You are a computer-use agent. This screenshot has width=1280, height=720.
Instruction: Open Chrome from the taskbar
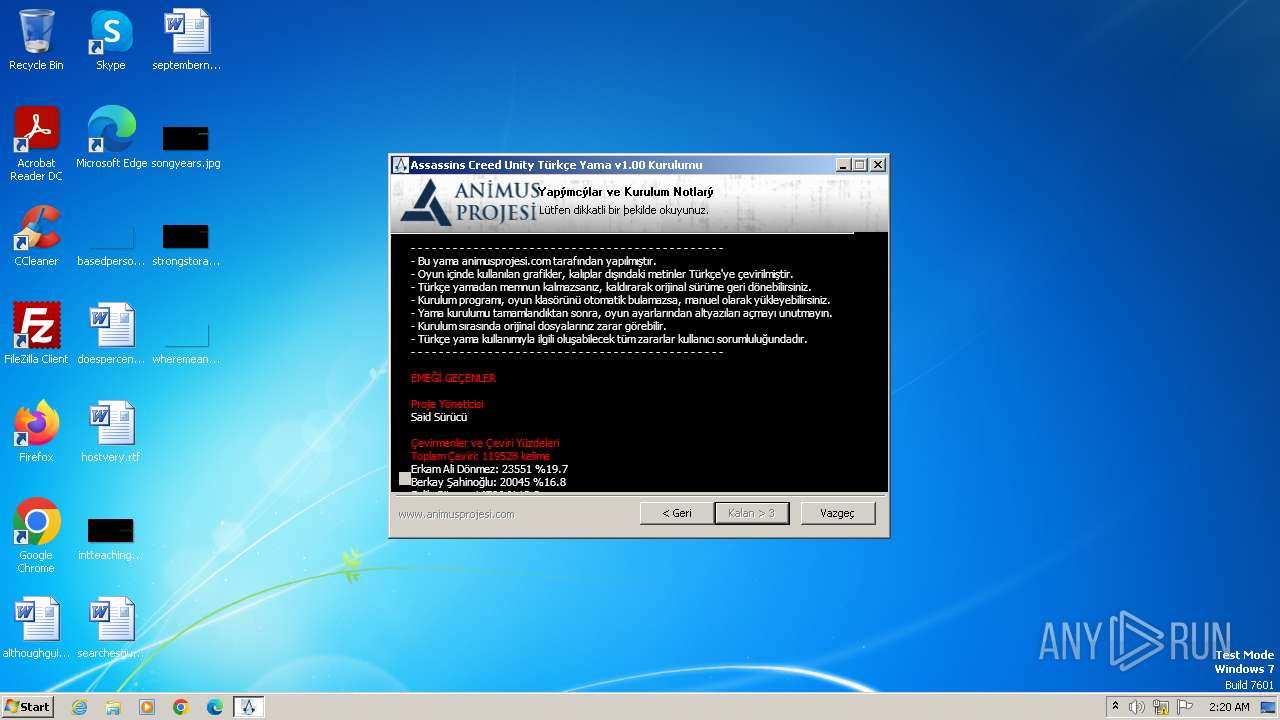(181, 707)
